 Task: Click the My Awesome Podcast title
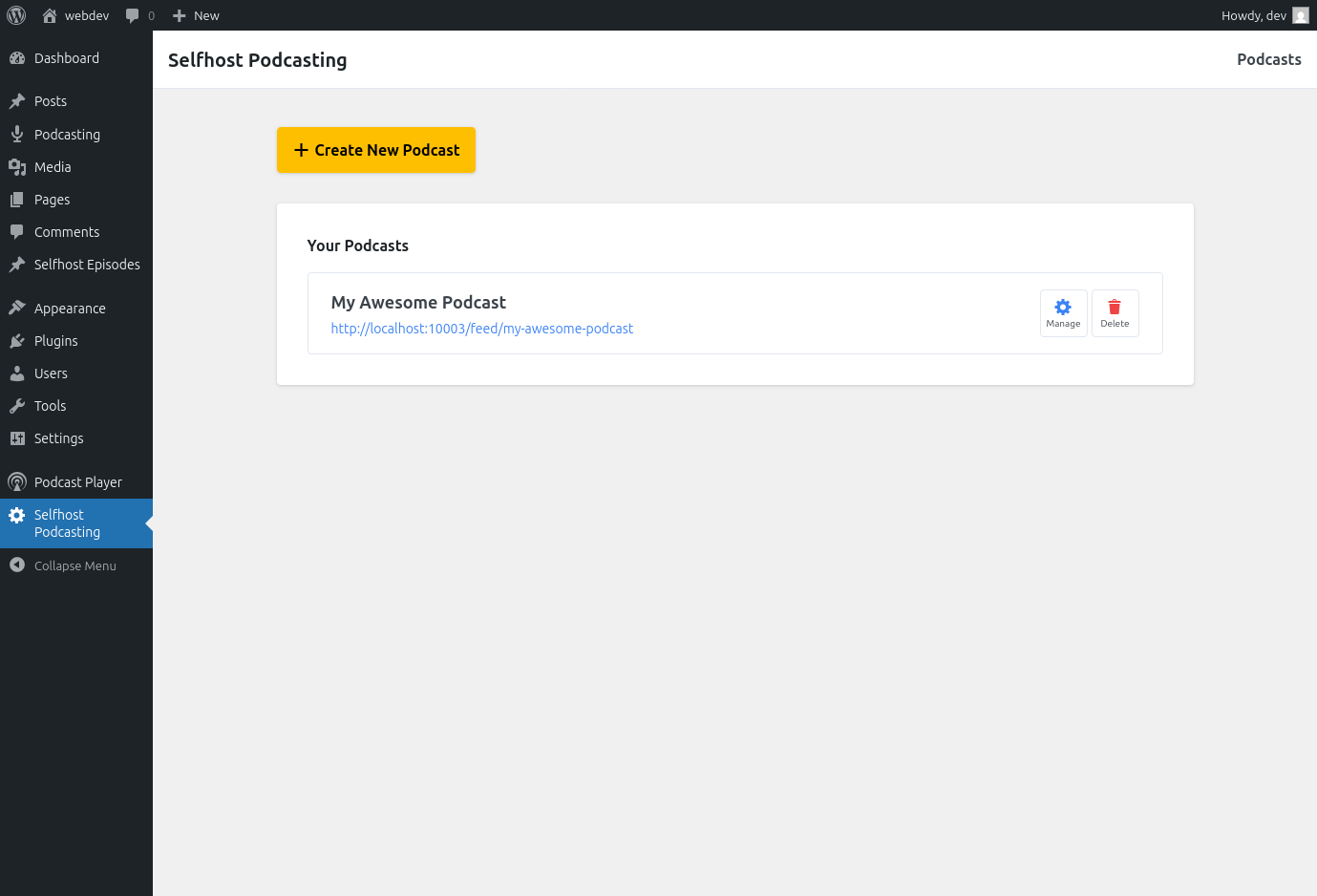pyautogui.click(x=418, y=302)
